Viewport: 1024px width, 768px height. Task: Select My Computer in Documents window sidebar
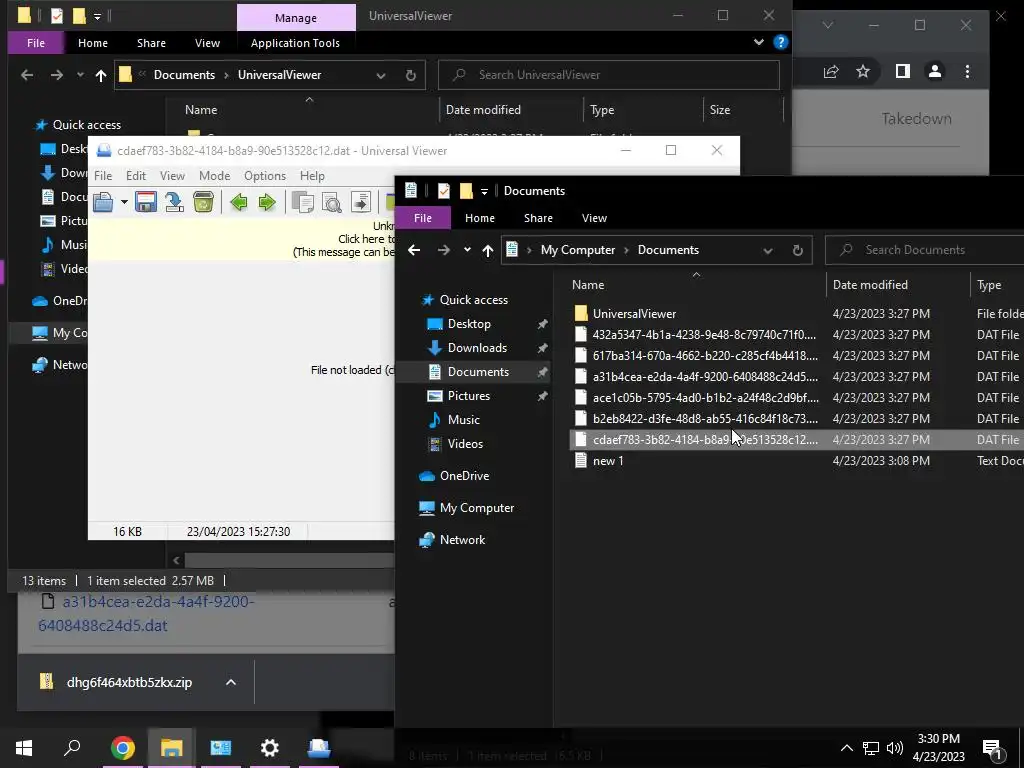[x=476, y=508]
